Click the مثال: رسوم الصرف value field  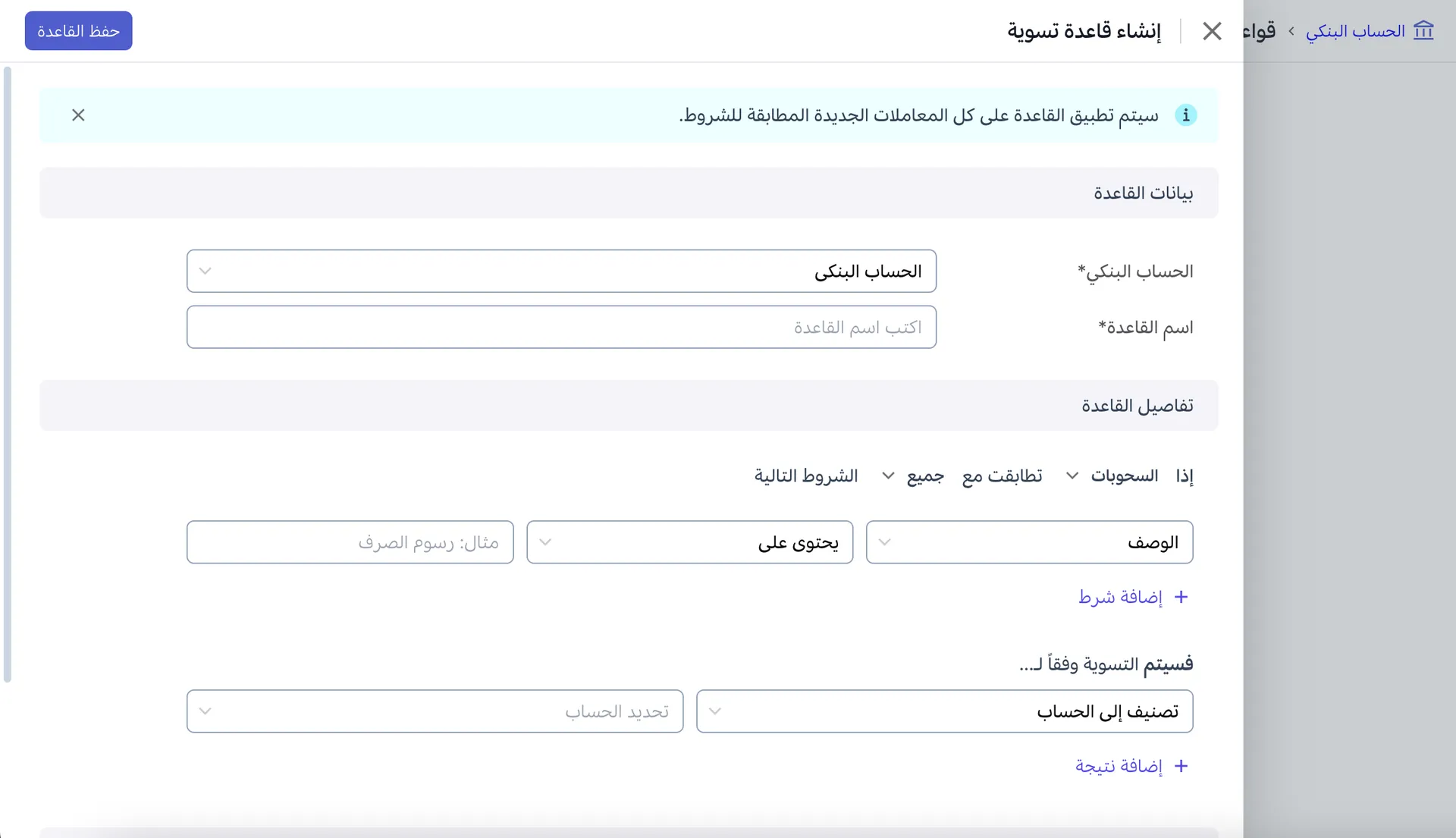click(x=350, y=542)
